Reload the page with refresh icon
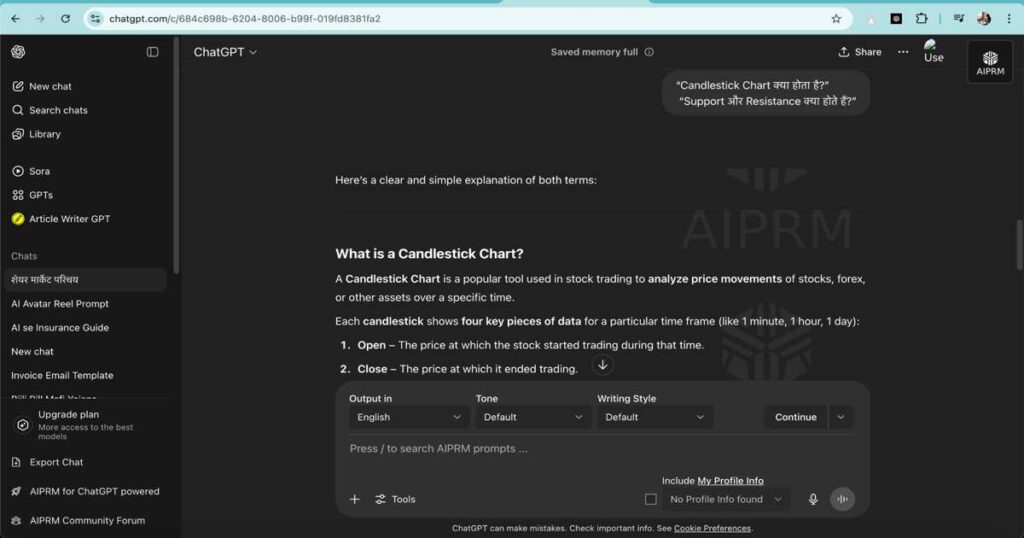Viewport: 1024px width, 538px height. click(65, 19)
